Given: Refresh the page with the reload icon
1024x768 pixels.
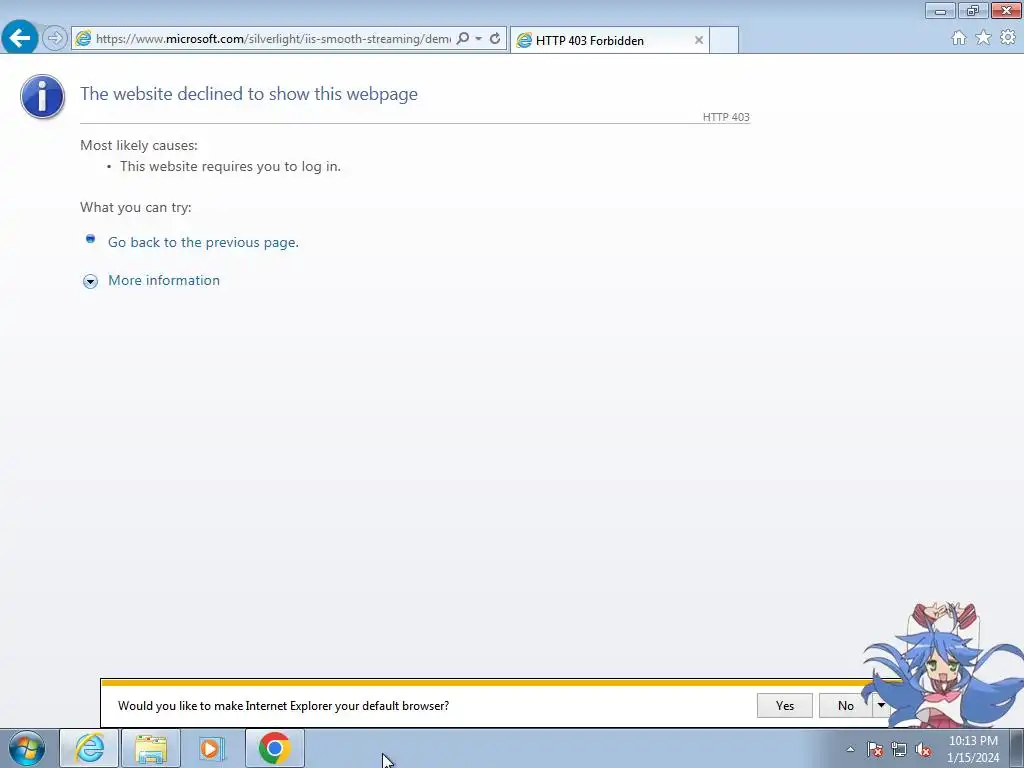Looking at the screenshot, I should (x=495, y=39).
